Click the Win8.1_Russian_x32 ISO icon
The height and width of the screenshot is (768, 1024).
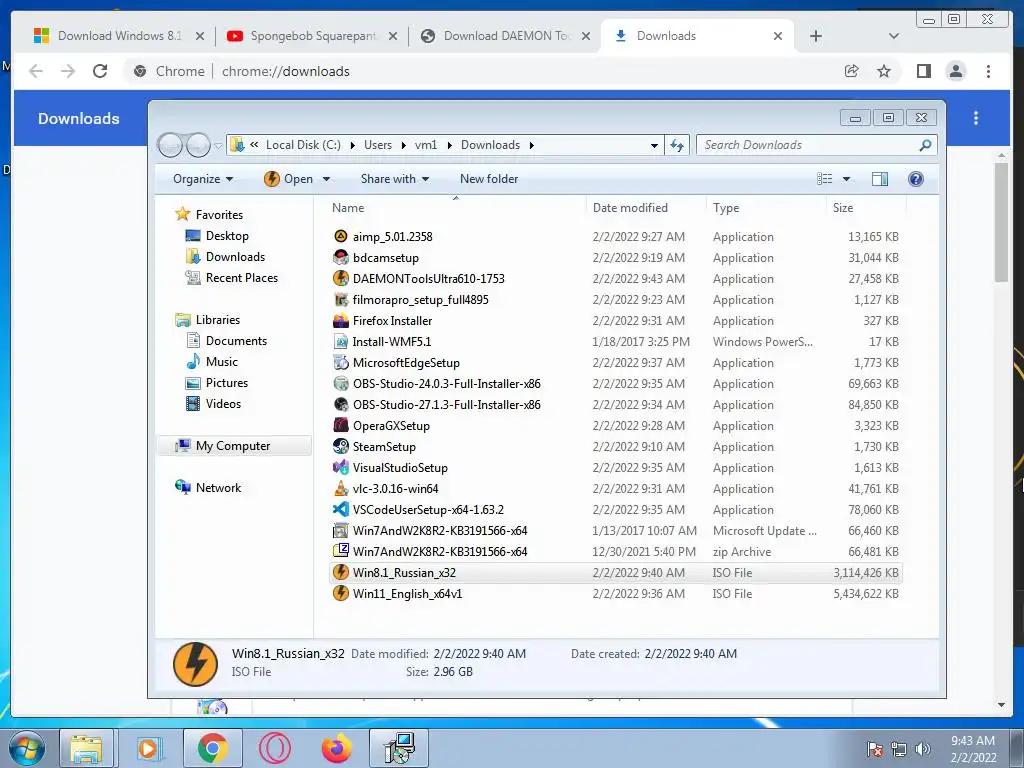tap(340, 573)
